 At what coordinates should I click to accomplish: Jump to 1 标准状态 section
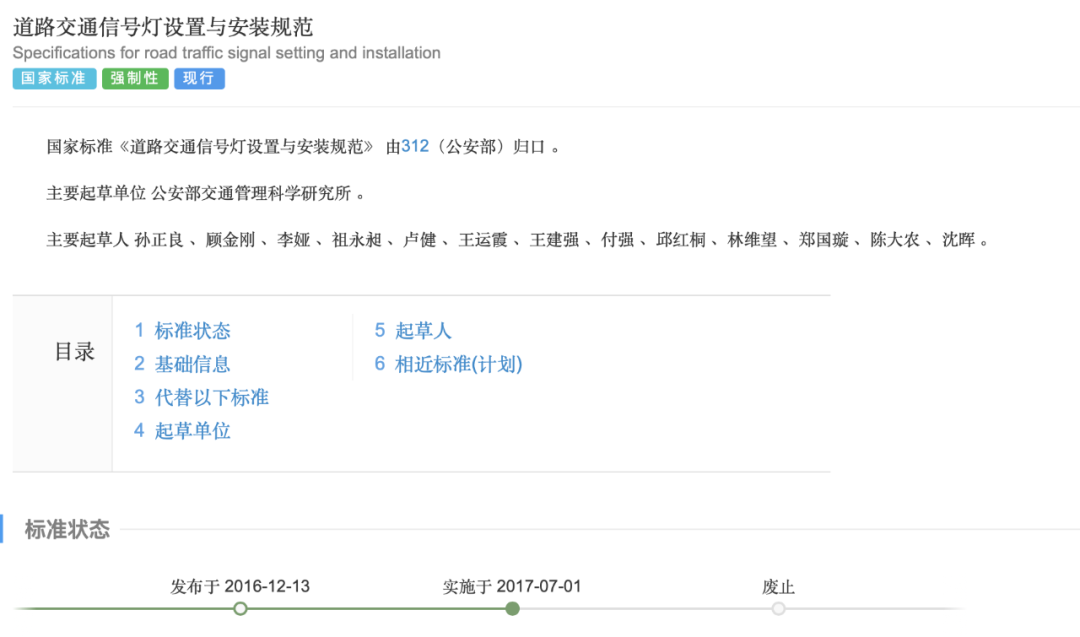click(183, 331)
